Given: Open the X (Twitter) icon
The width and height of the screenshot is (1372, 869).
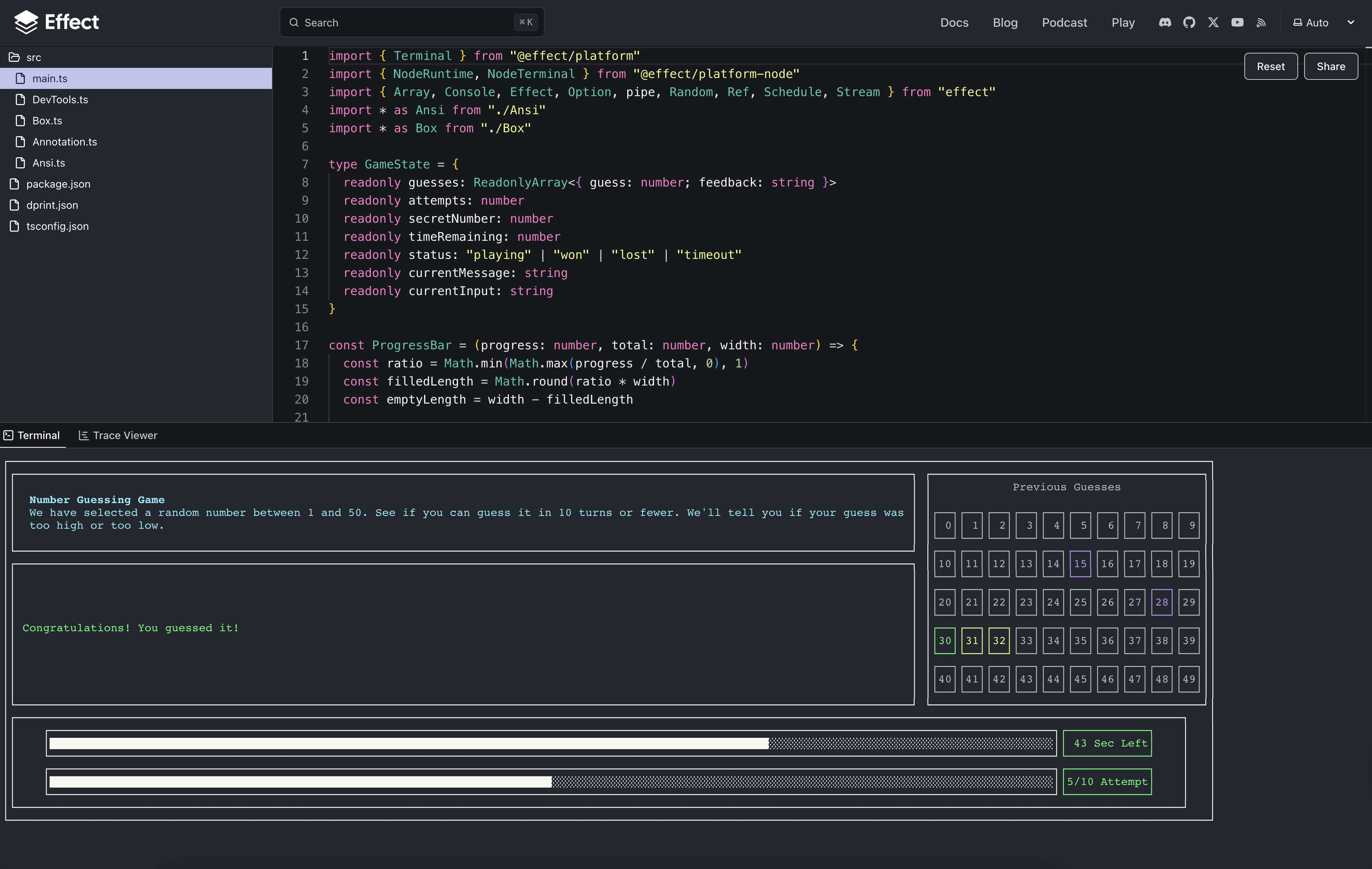Looking at the screenshot, I should 1213,22.
